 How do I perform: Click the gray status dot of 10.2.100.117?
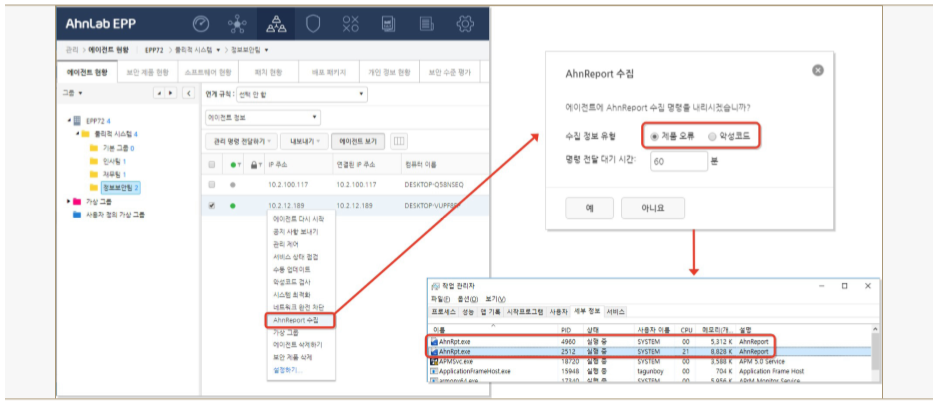click(233, 185)
